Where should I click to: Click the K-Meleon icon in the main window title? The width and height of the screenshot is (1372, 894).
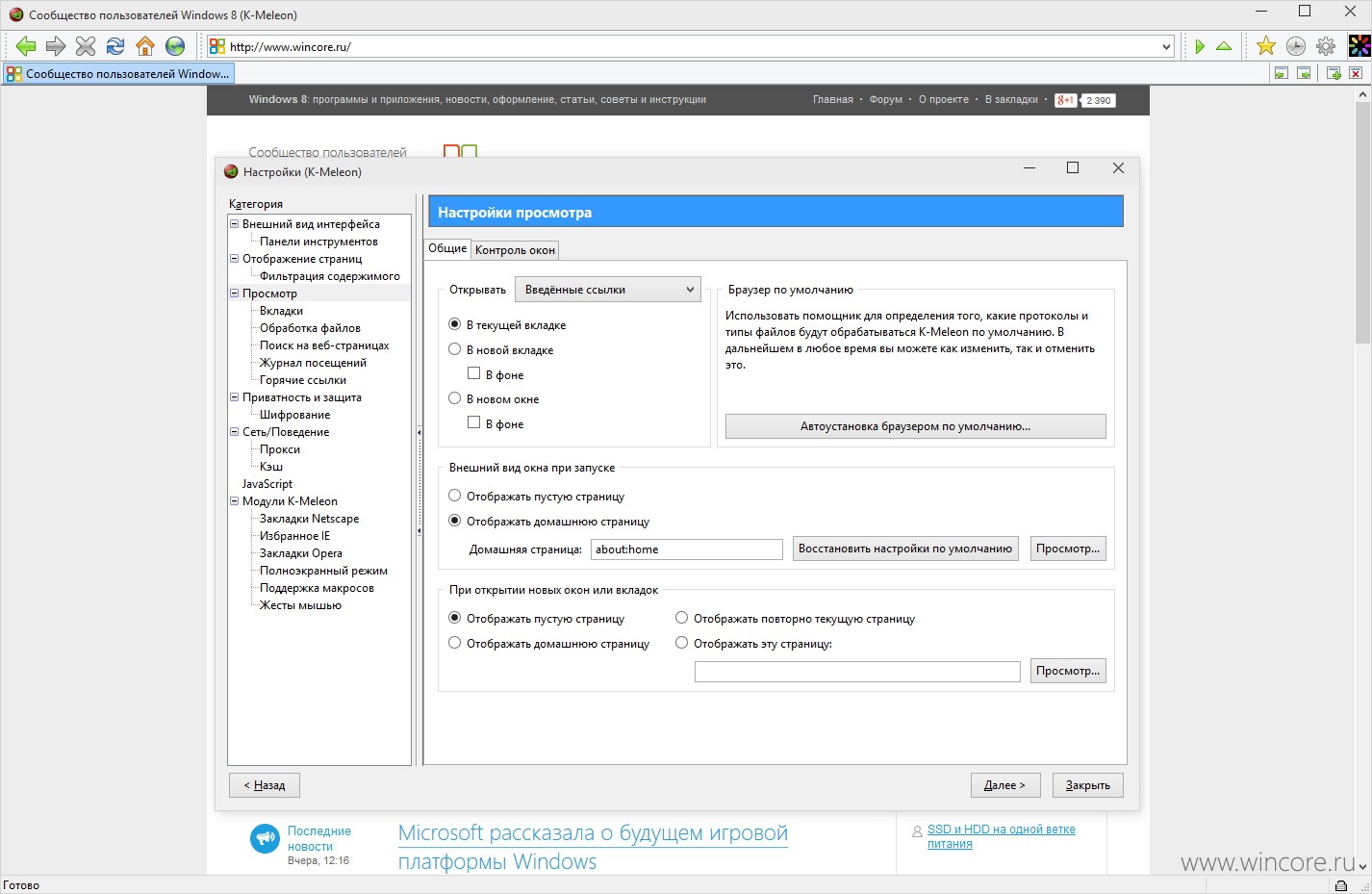coord(15,14)
